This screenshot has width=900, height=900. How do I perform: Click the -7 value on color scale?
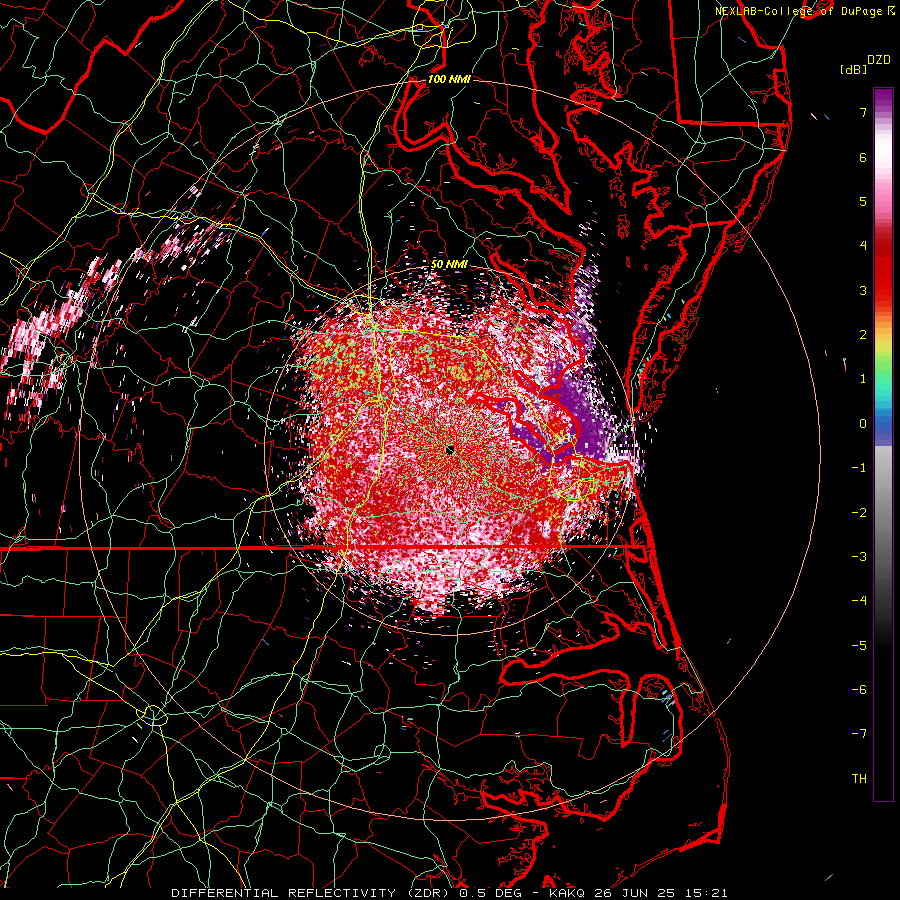point(859,734)
